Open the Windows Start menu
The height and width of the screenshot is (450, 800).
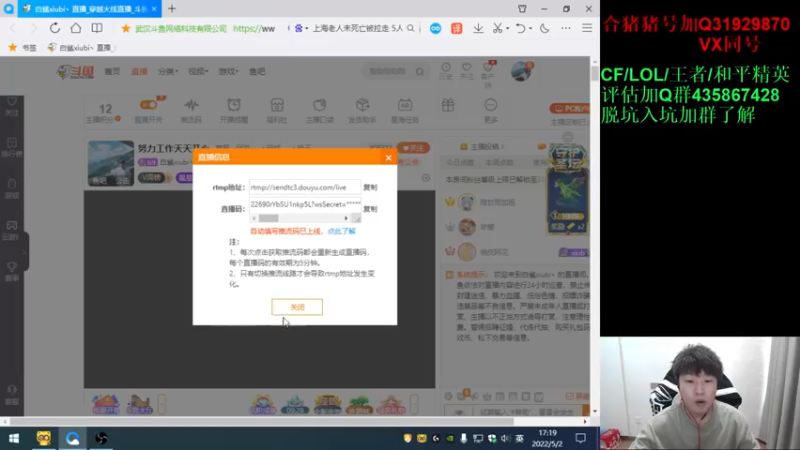coord(14,438)
